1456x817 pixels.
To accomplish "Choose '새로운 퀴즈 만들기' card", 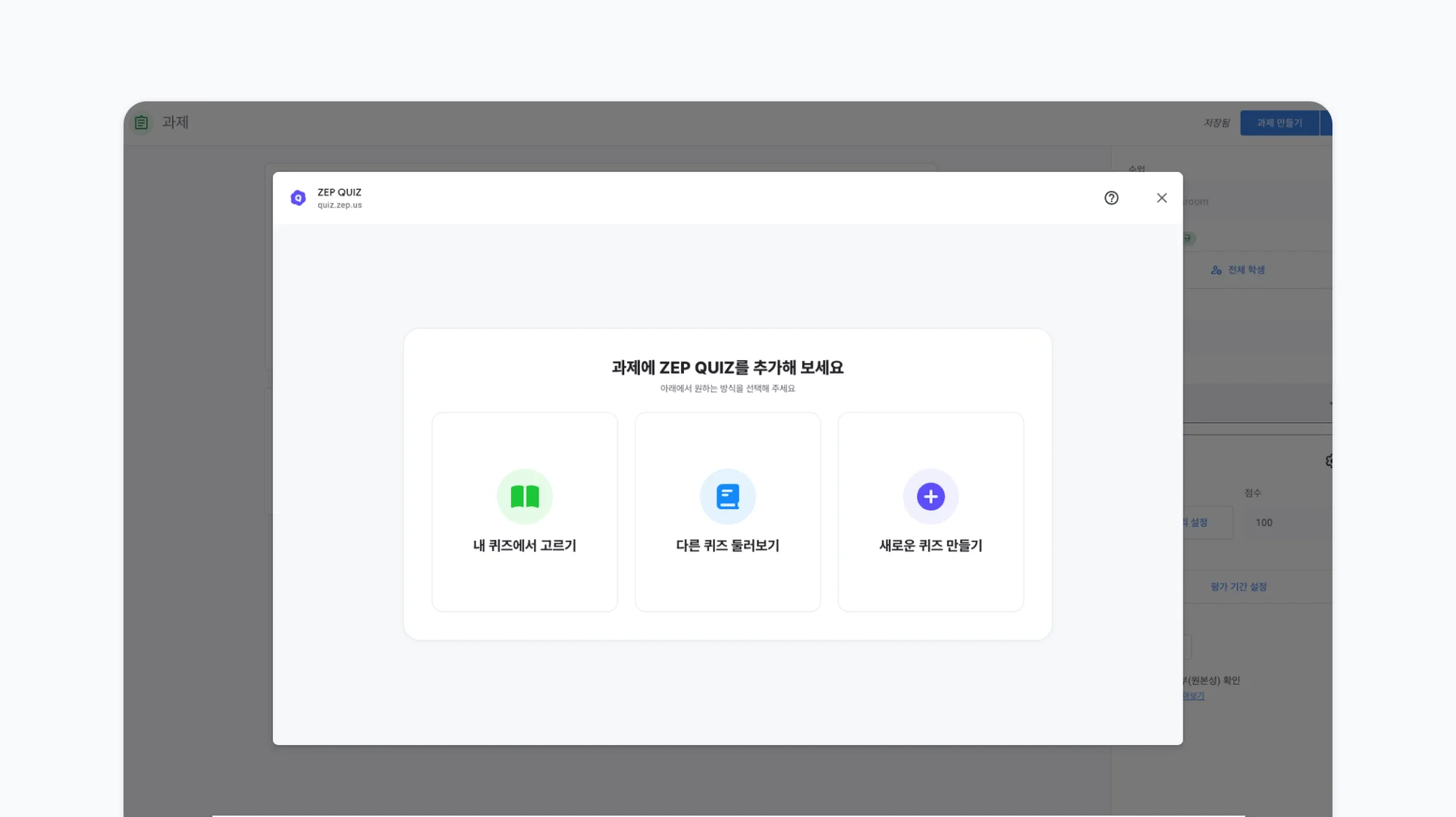I will pos(930,512).
